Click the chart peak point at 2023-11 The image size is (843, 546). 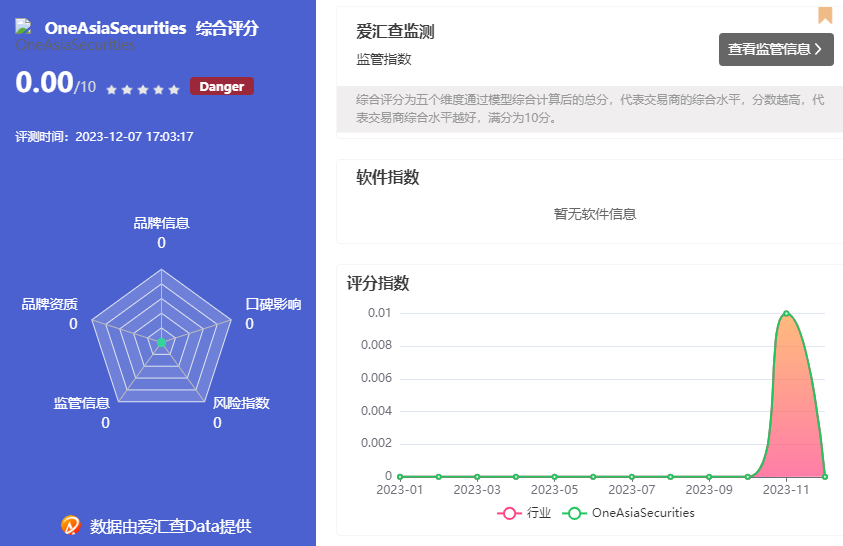pyautogui.click(x=787, y=313)
